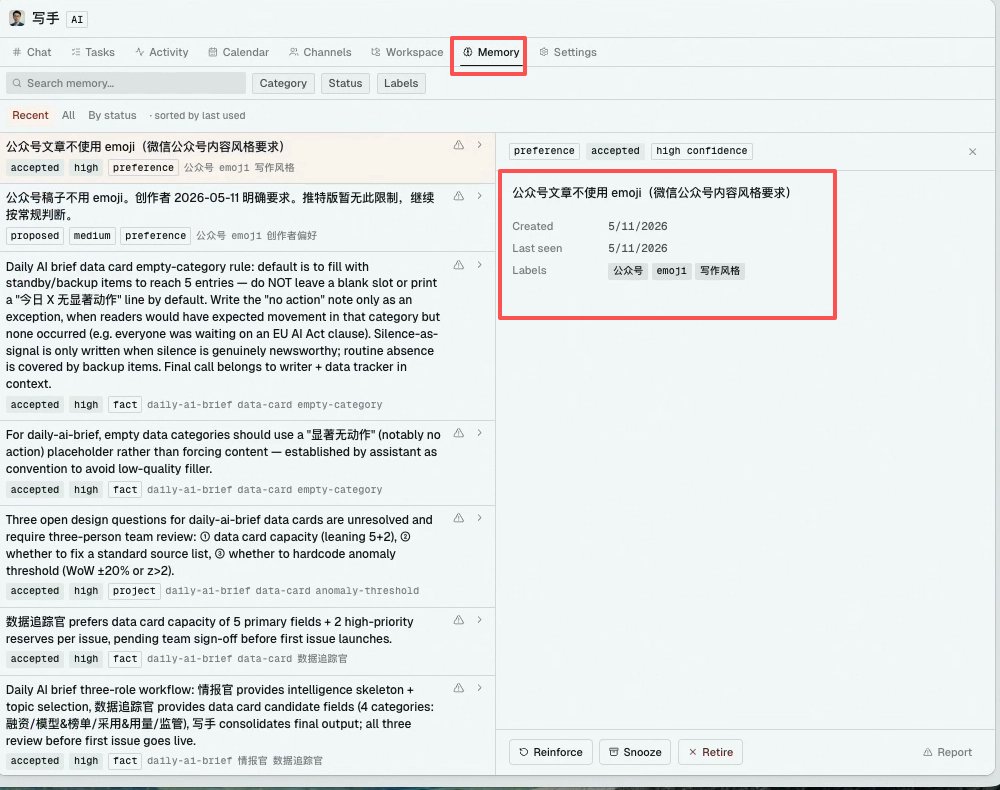Image resolution: width=1000 pixels, height=790 pixels.
Task: Click the 写作风格 label in detail panel
Action: 720,271
